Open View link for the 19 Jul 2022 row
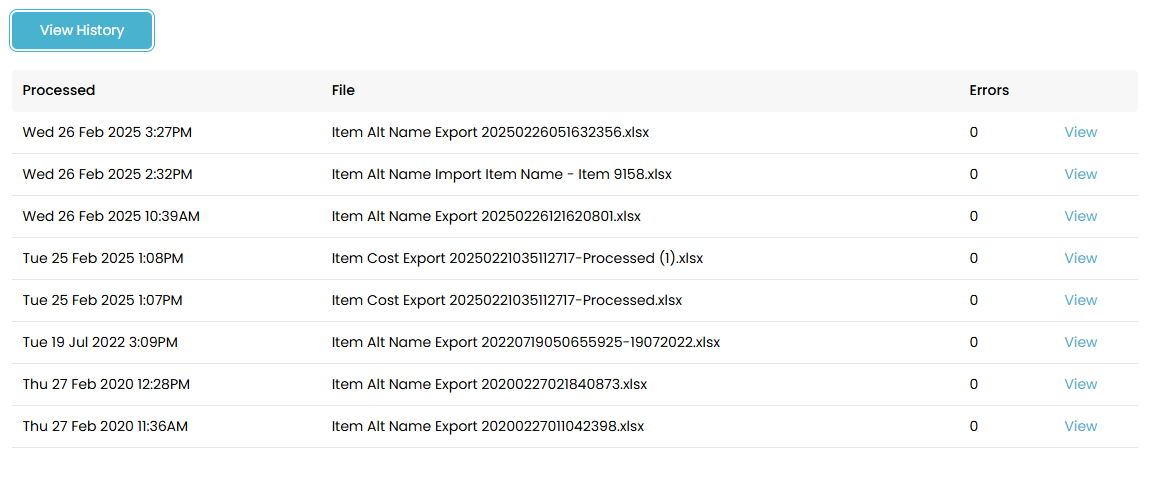The image size is (1160, 479). tap(1080, 342)
